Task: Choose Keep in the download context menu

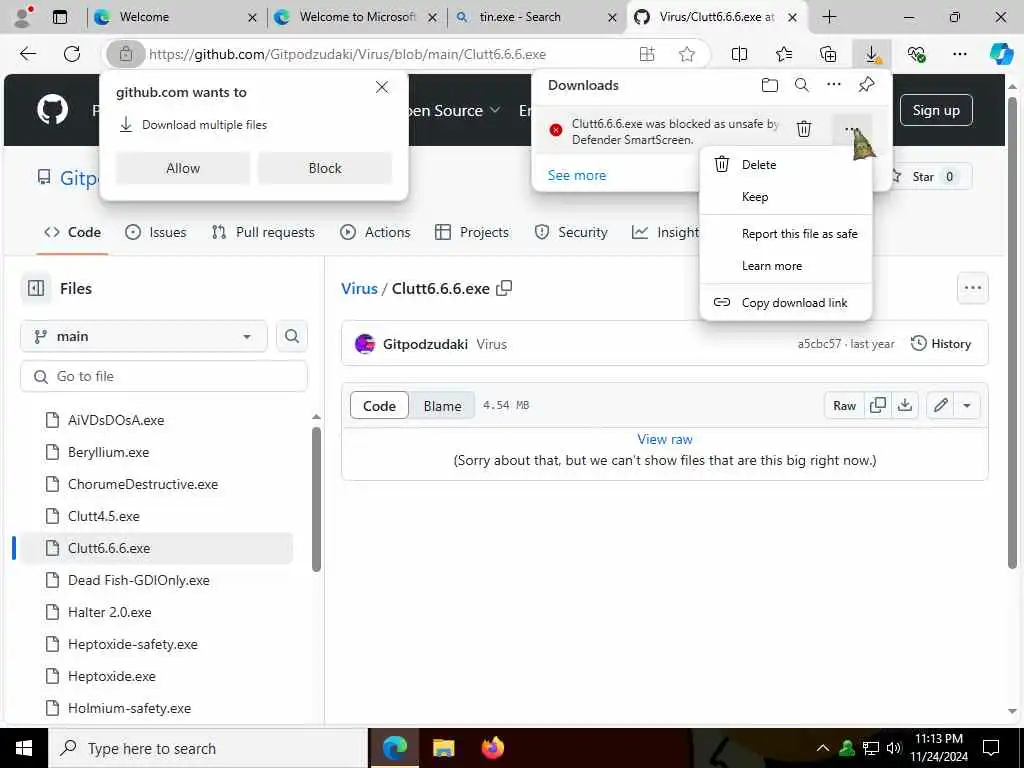Action: [x=786, y=197]
